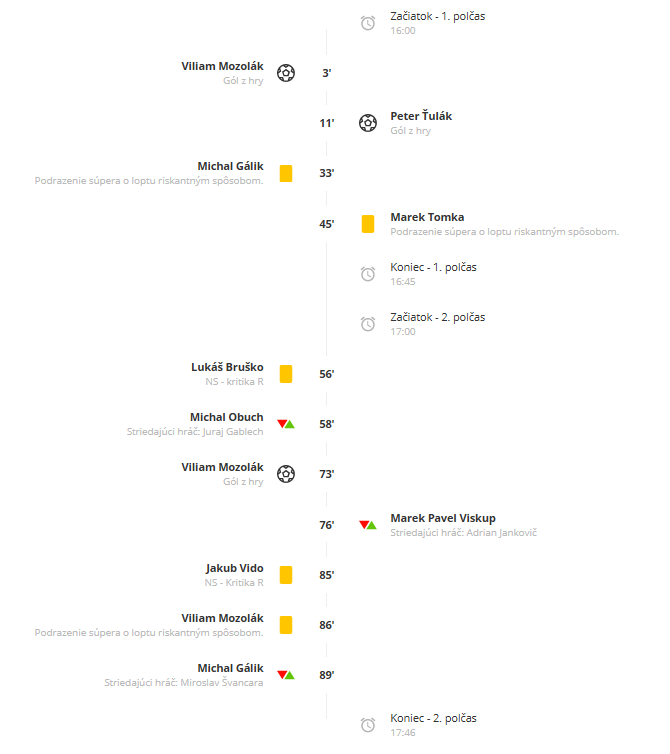Click Marek Tomka's yellow card icon

pos(368,224)
